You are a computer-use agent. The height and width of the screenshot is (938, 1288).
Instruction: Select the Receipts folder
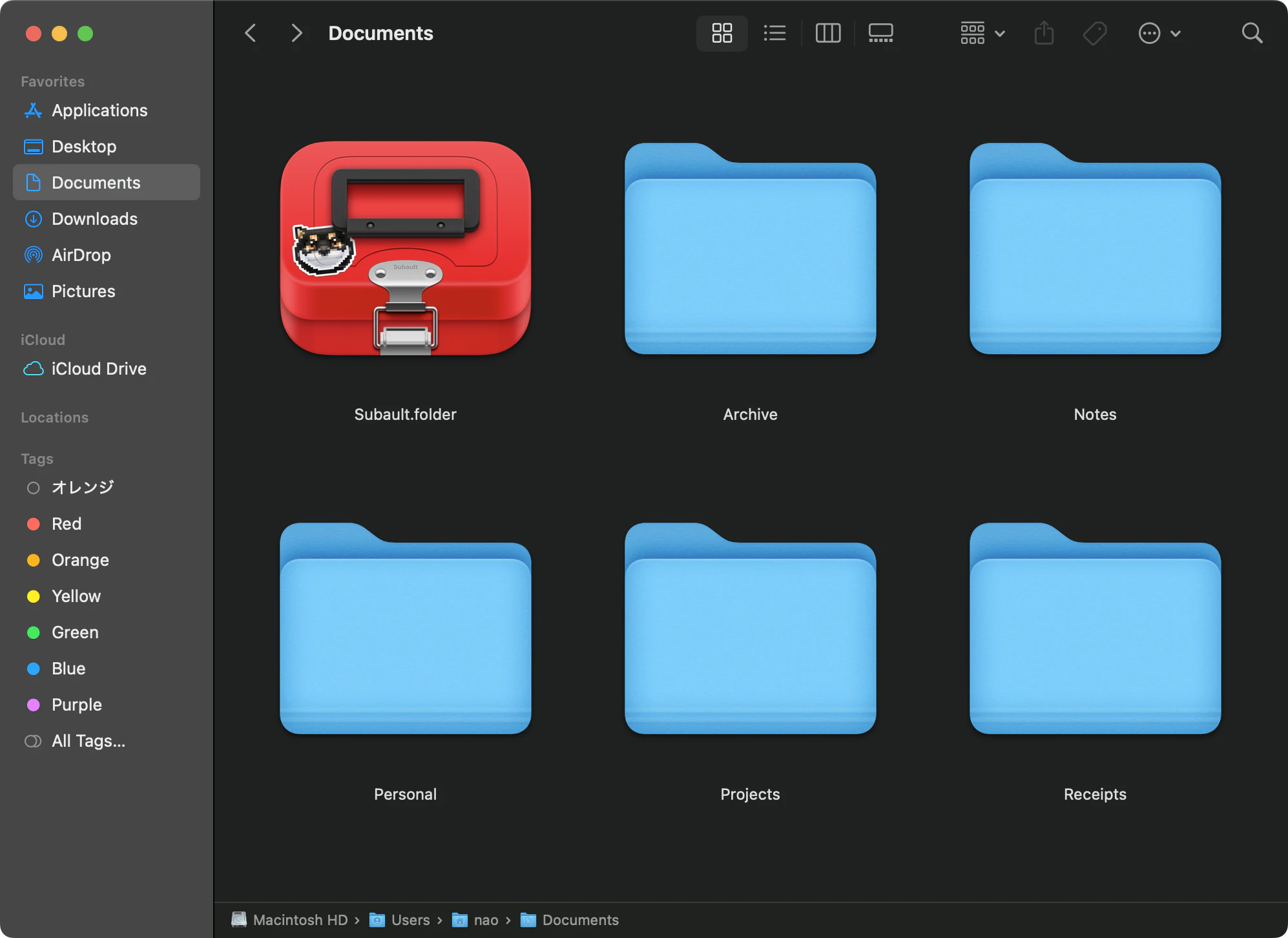(1095, 629)
